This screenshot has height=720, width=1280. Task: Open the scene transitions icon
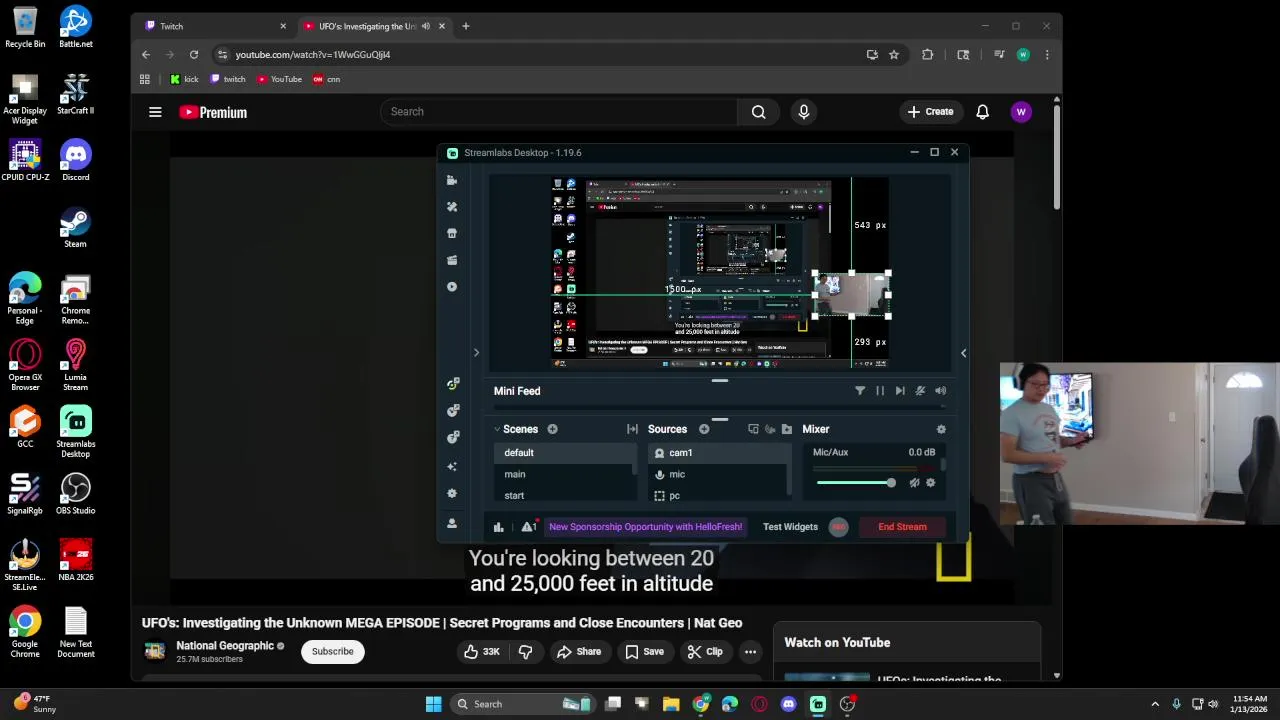tap(632, 429)
